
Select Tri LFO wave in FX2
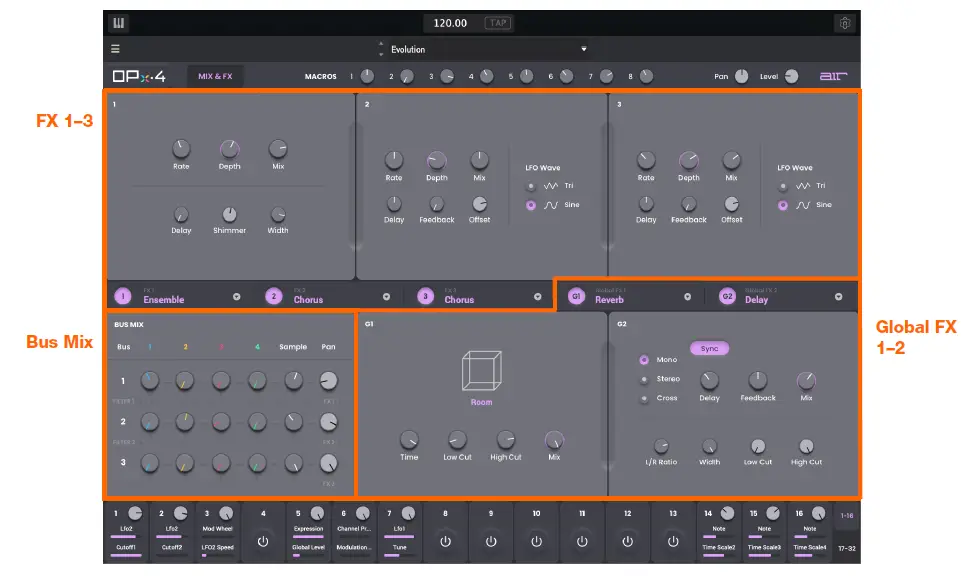coord(531,184)
